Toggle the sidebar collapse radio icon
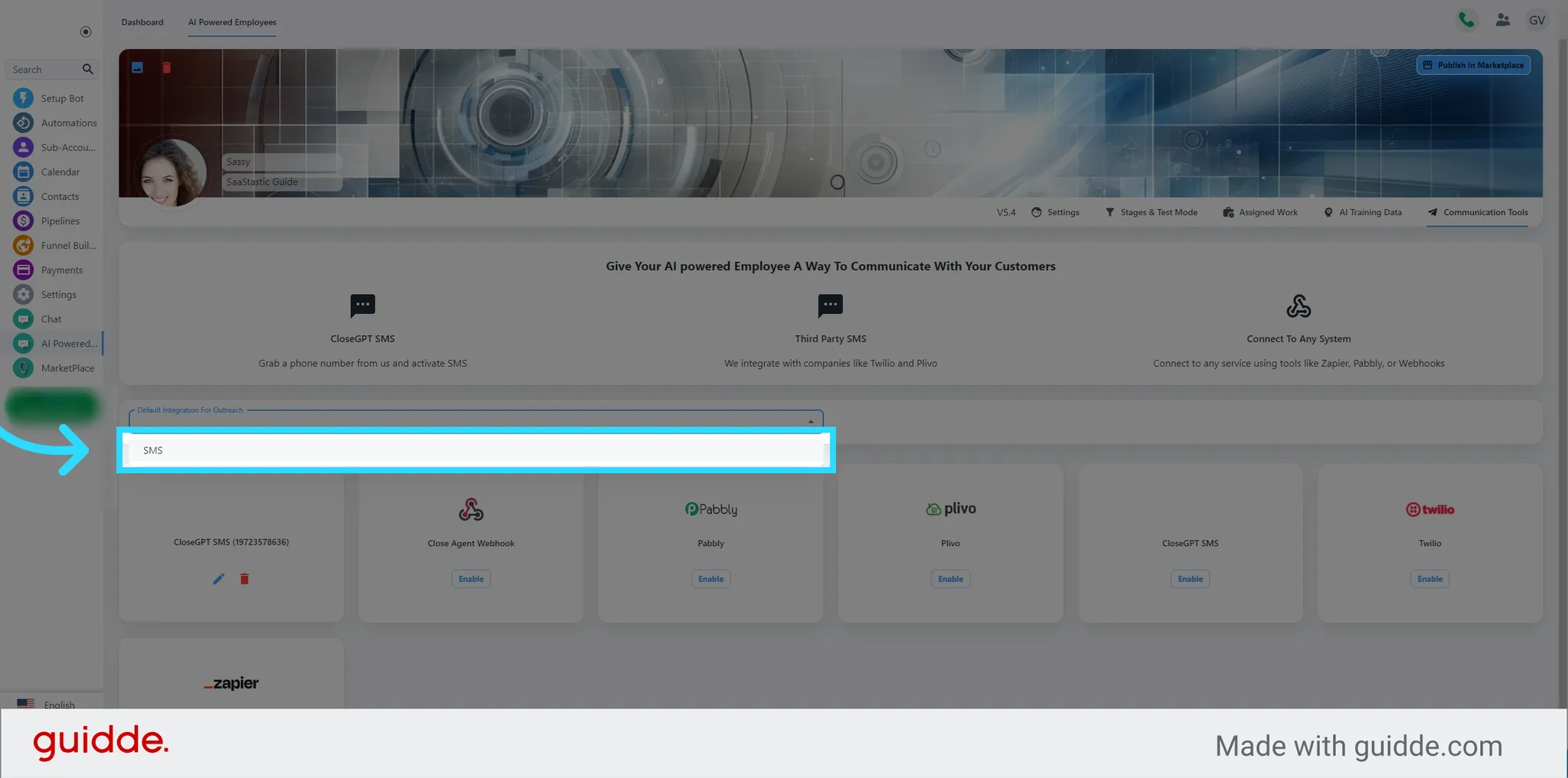The width and height of the screenshot is (1568, 778). (86, 32)
